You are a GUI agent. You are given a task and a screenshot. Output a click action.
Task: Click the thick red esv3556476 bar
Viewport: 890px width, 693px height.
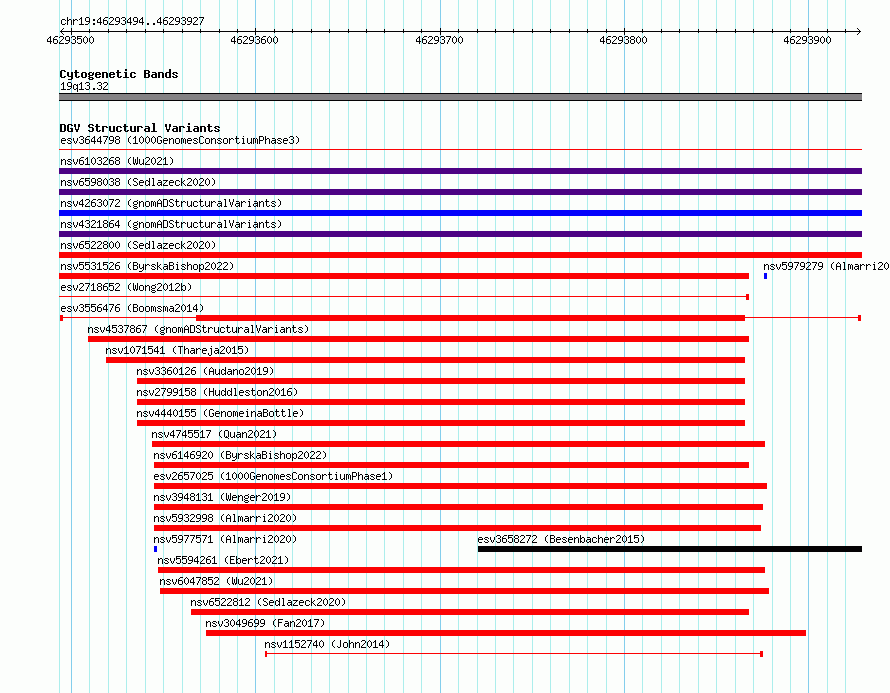471,318
